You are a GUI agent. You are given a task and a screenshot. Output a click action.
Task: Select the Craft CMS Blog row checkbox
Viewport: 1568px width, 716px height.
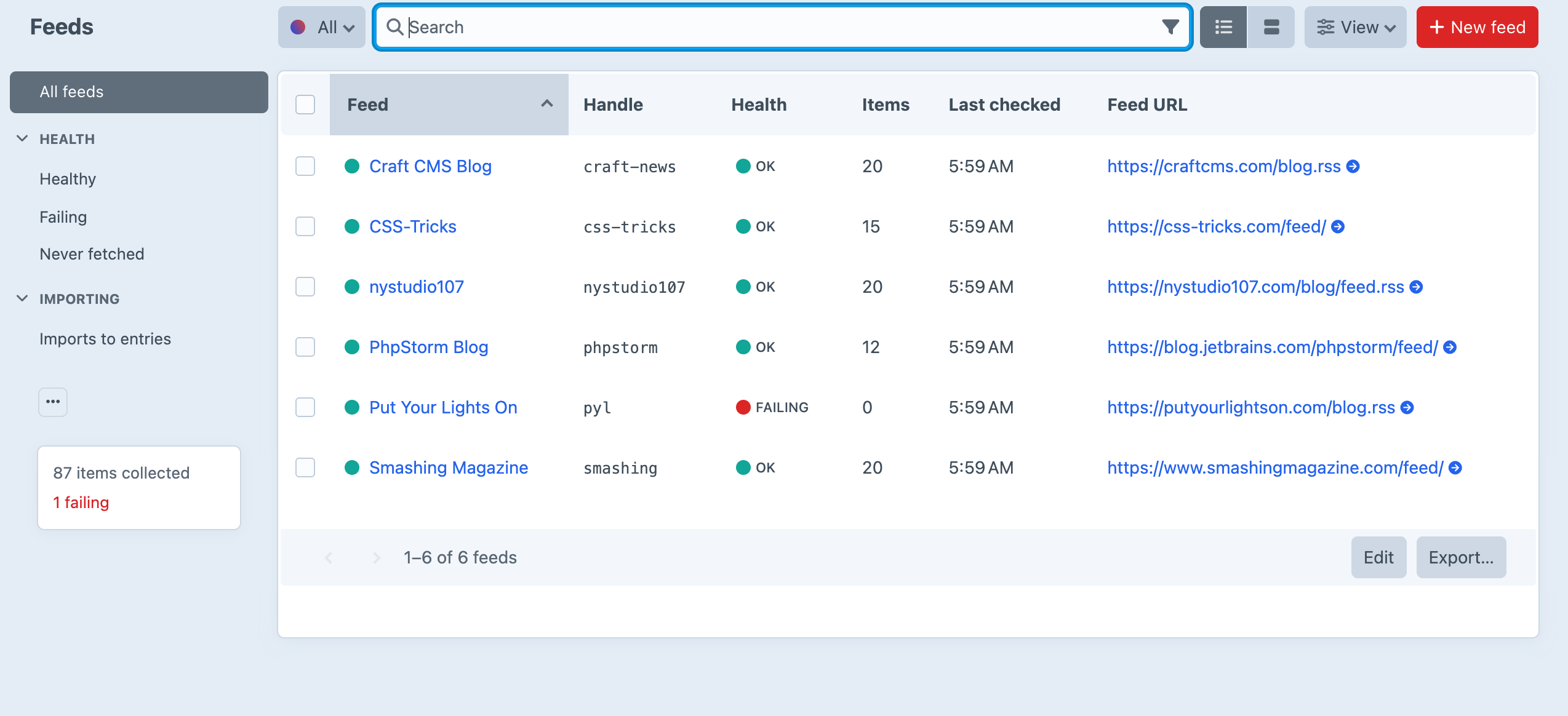point(305,166)
